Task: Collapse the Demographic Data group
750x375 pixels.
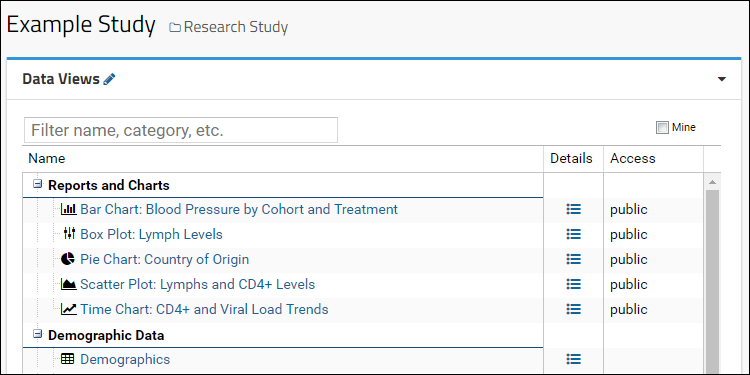Action: click(37, 334)
